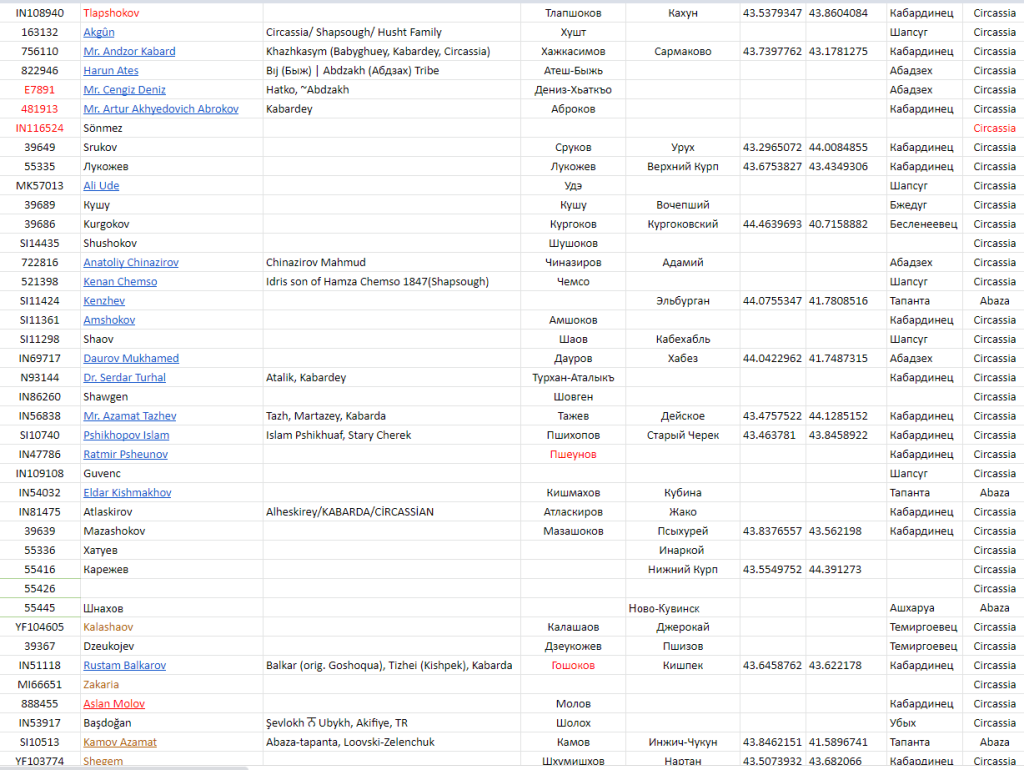1024x770 pixels.
Task: Click the red ID cell E7891
Action: 40,89
